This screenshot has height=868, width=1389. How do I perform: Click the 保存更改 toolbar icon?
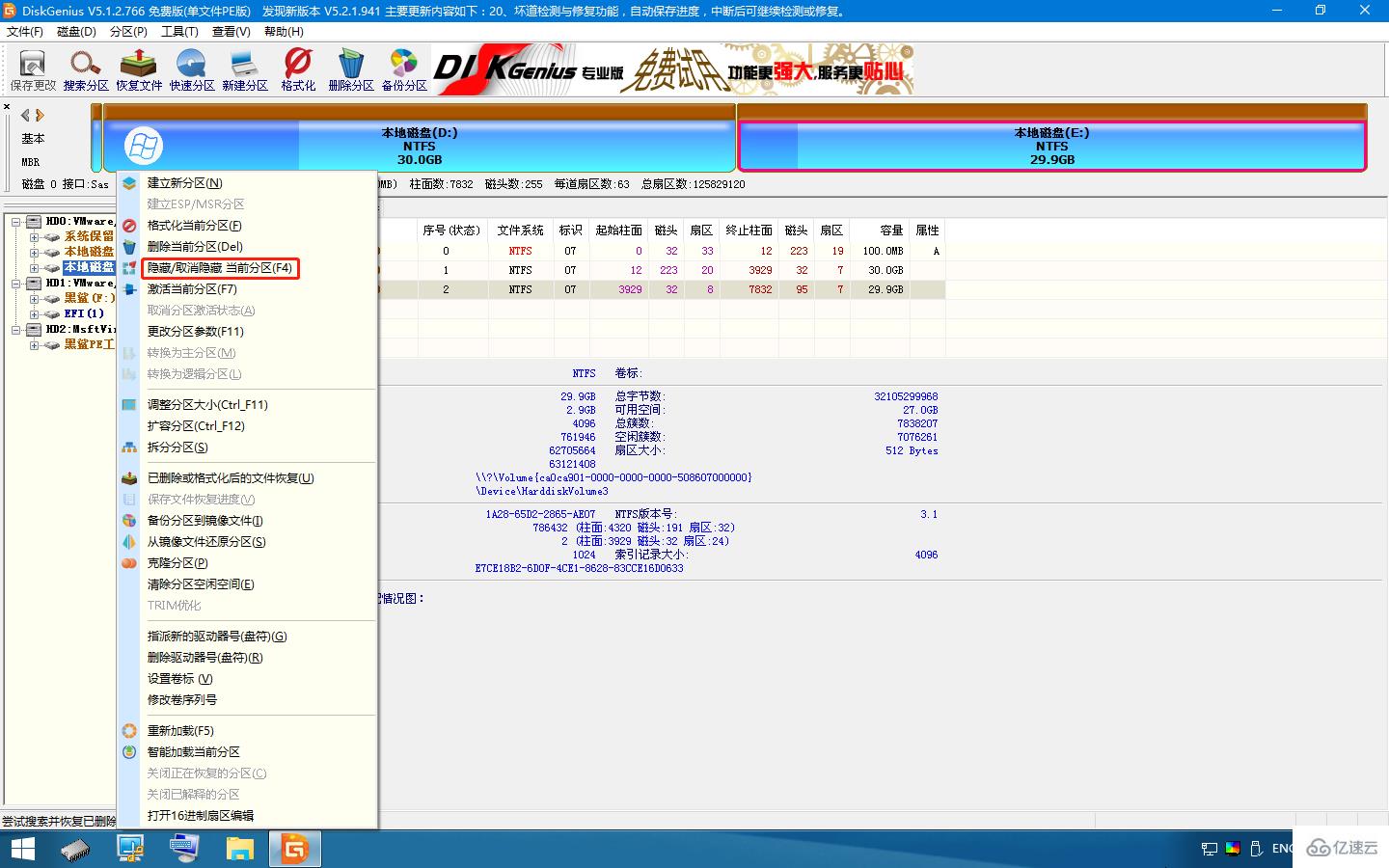click(x=33, y=69)
